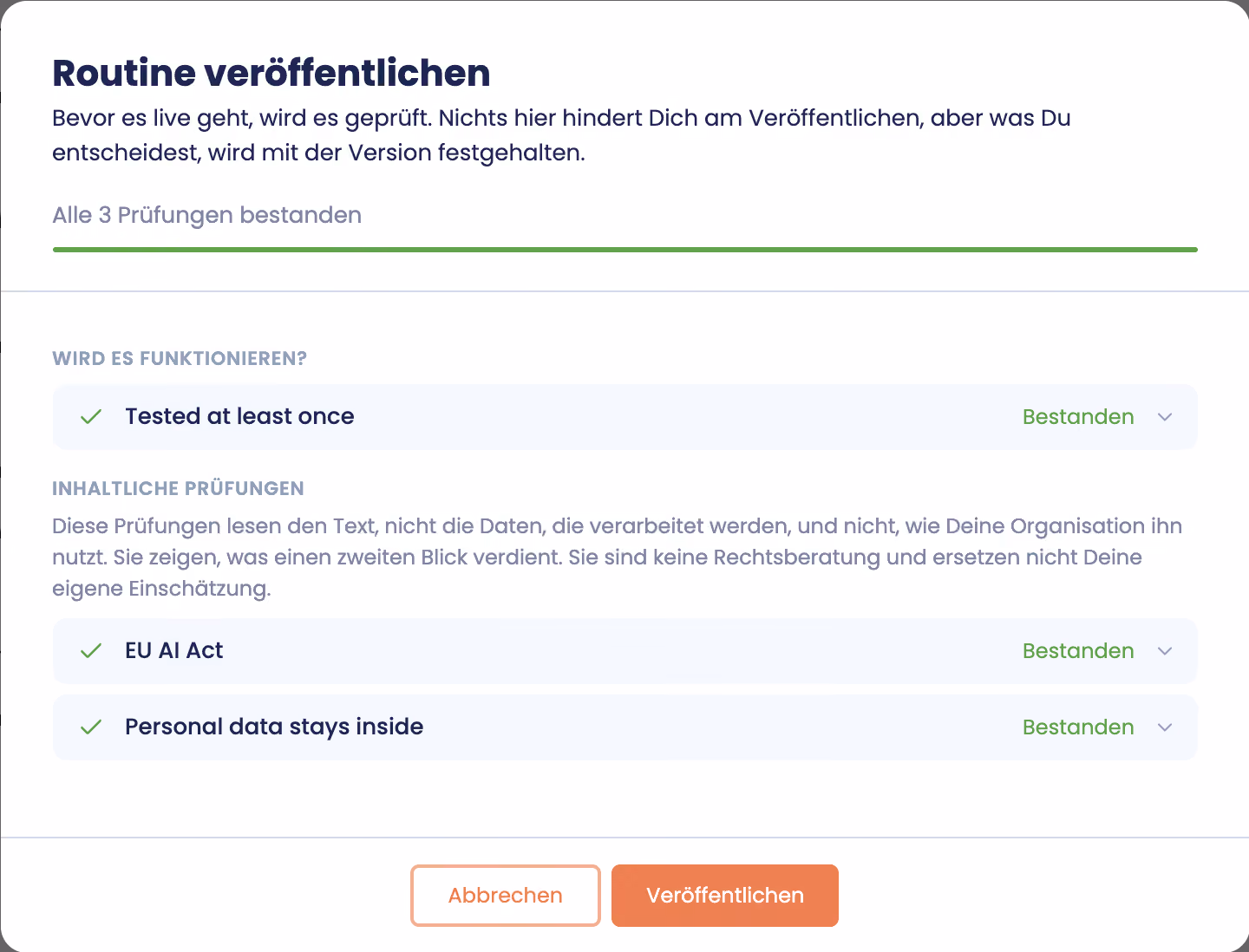The height and width of the screenshot is (952, 1249).
Task: Click the INHALTLICHE PRÜFUNGEN heading
Action: tap(178, 489)
